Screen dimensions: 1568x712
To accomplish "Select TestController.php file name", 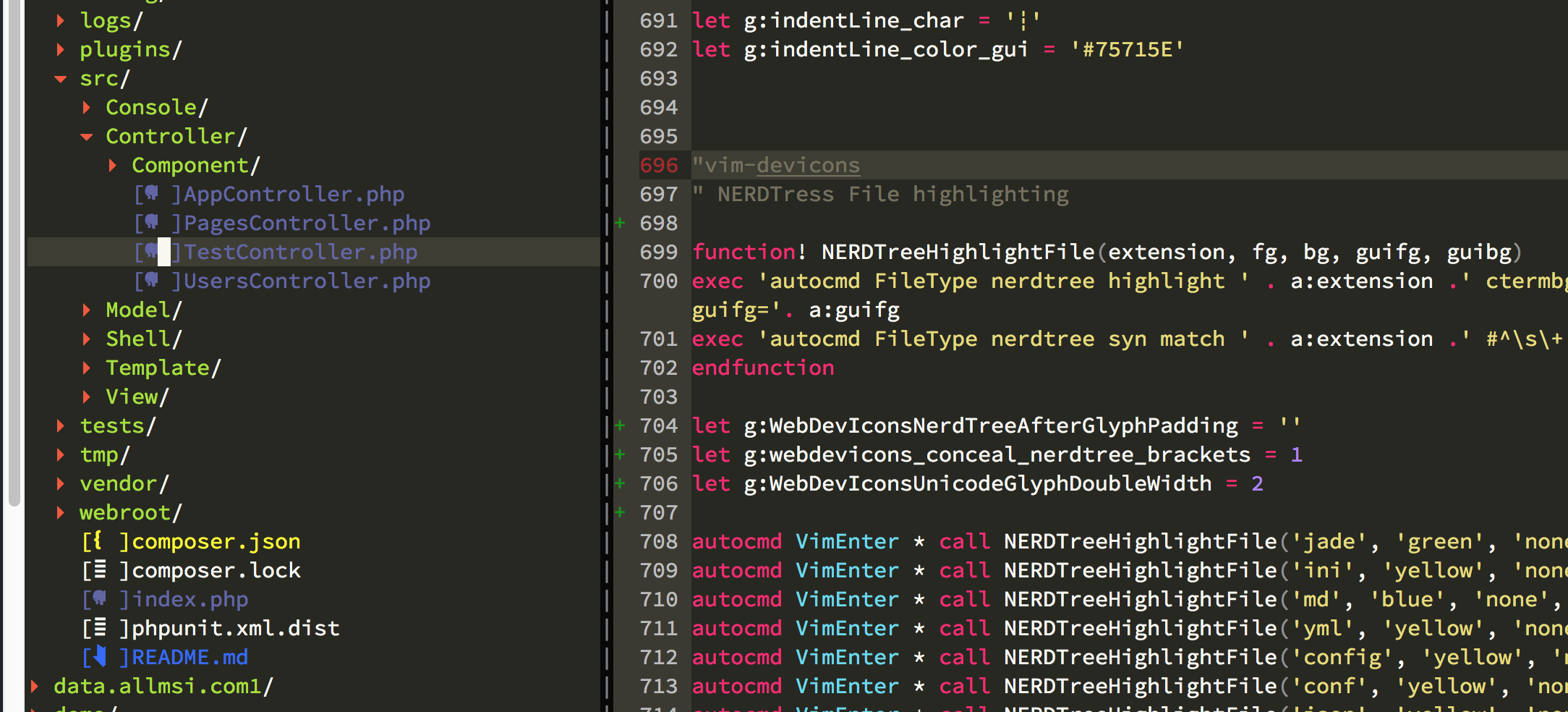I will click(300, 252).
